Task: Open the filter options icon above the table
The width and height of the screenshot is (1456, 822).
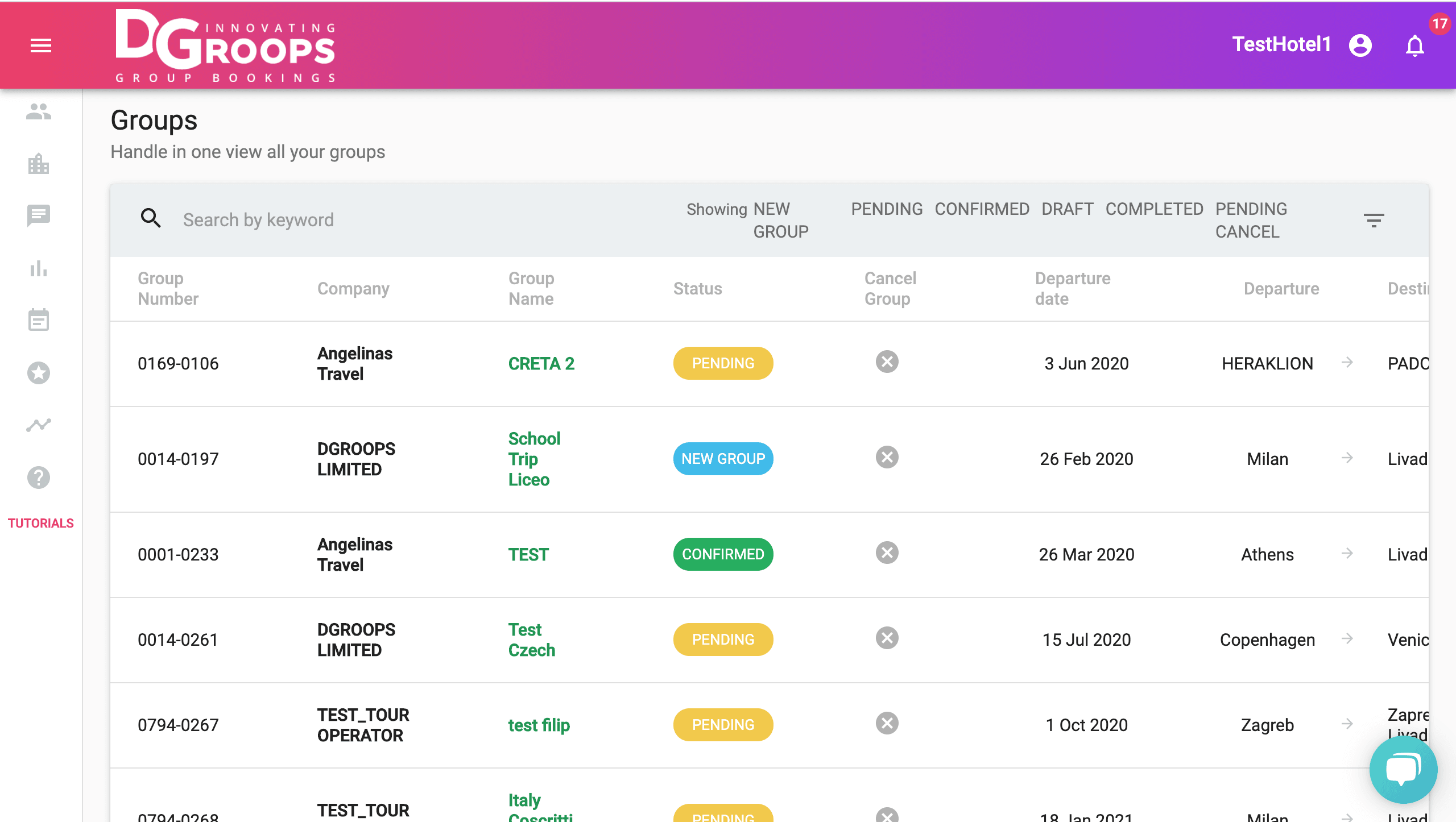Action: coord(1375,219)
